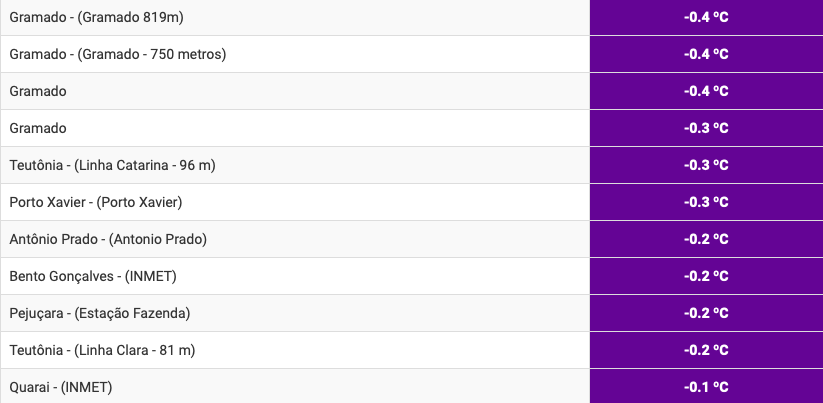Select the Porto Xavier temperature cell
This screenshot has height=403, width=823.
706,202
